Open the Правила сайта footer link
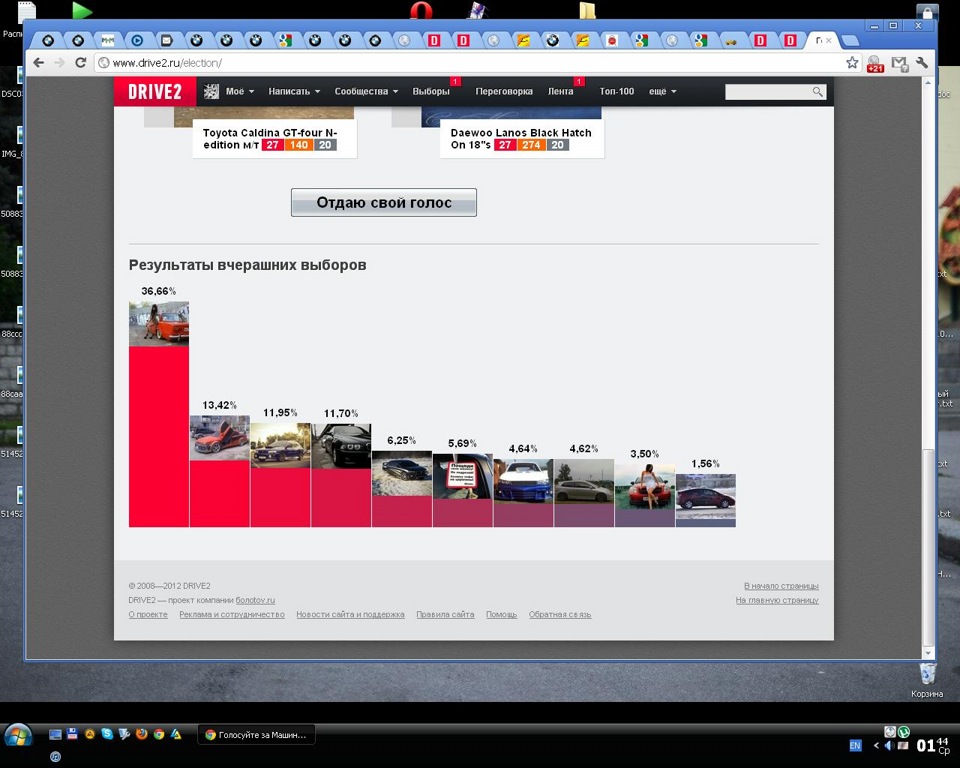The height and width of the screenshot is (768, 960). [x=445, y=614]
